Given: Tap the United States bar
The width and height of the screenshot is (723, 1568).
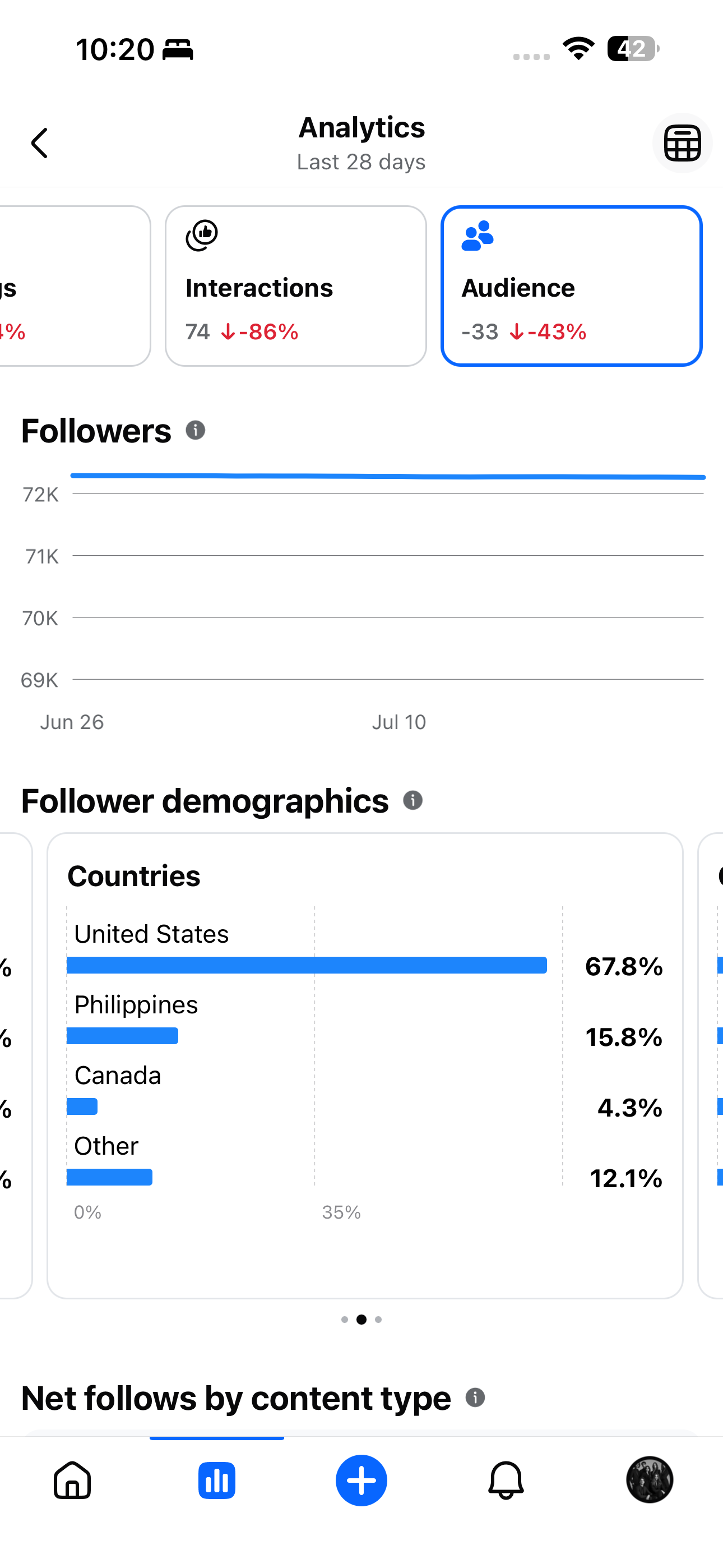Looking at the screenshot, I should (x=307, y=965).
